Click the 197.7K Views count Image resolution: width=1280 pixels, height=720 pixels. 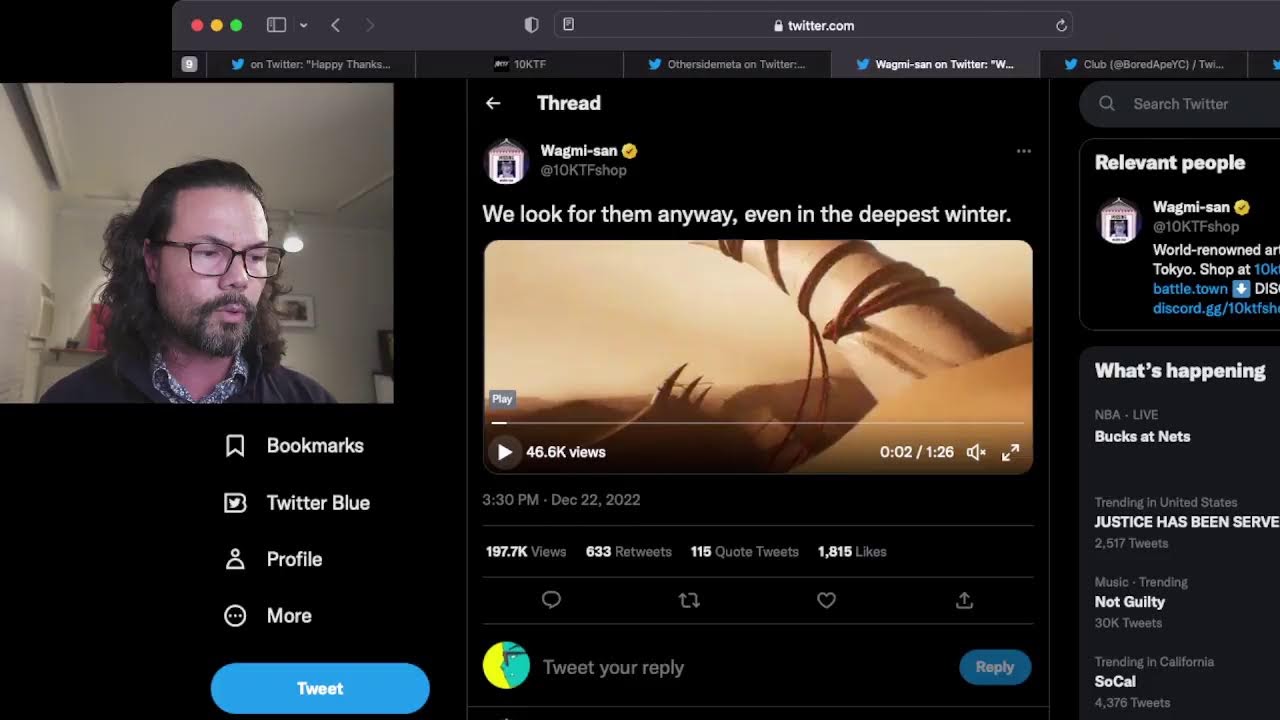(x=526, y=552)
